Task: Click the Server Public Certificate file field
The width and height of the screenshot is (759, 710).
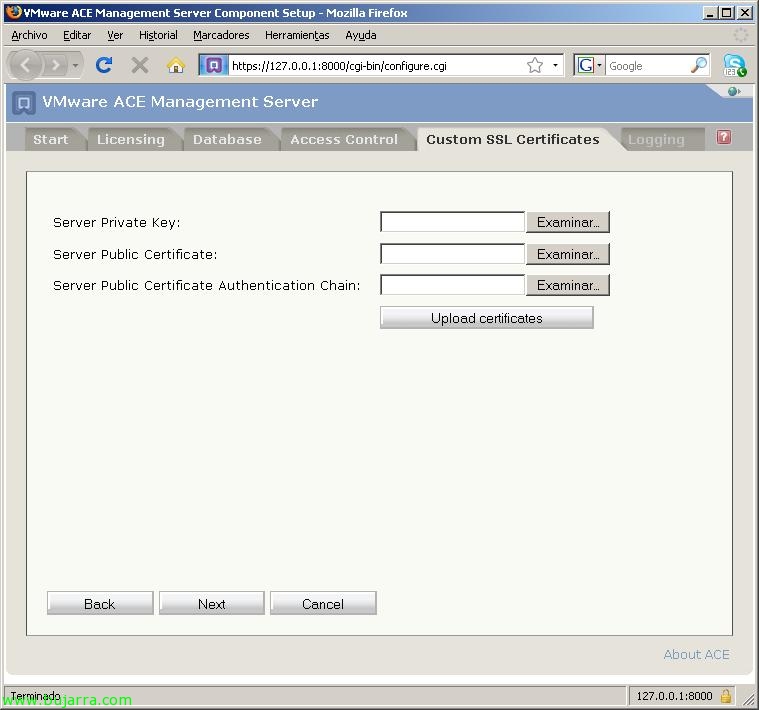Action: tap(452, 254)
